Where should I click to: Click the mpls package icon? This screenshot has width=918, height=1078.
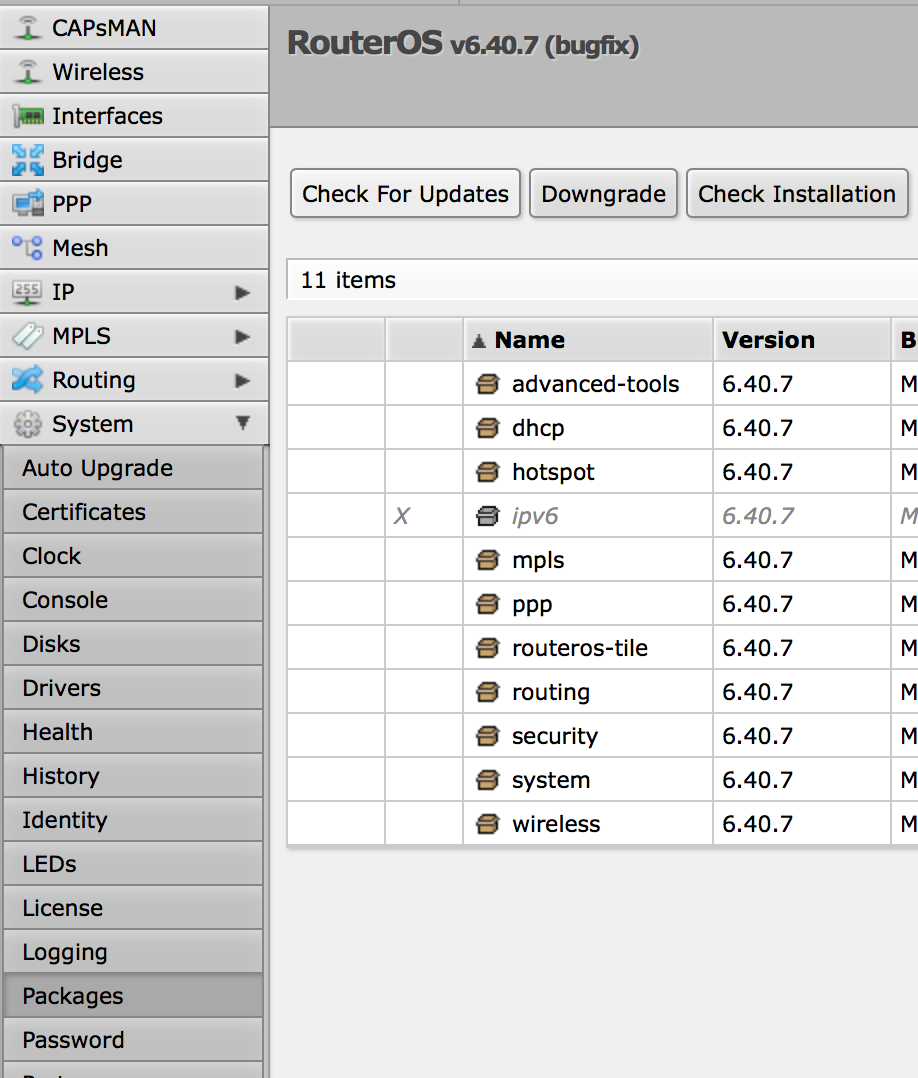click(x=488, y=560)
